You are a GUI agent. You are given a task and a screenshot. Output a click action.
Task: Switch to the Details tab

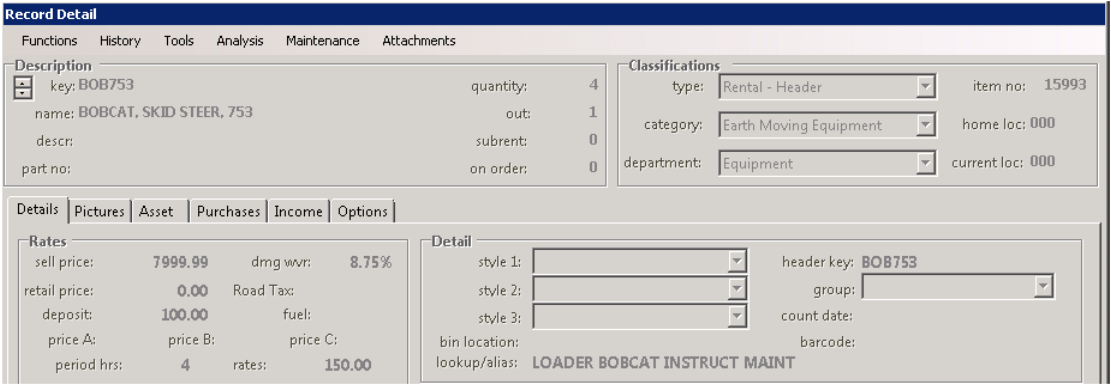[38, 210]
